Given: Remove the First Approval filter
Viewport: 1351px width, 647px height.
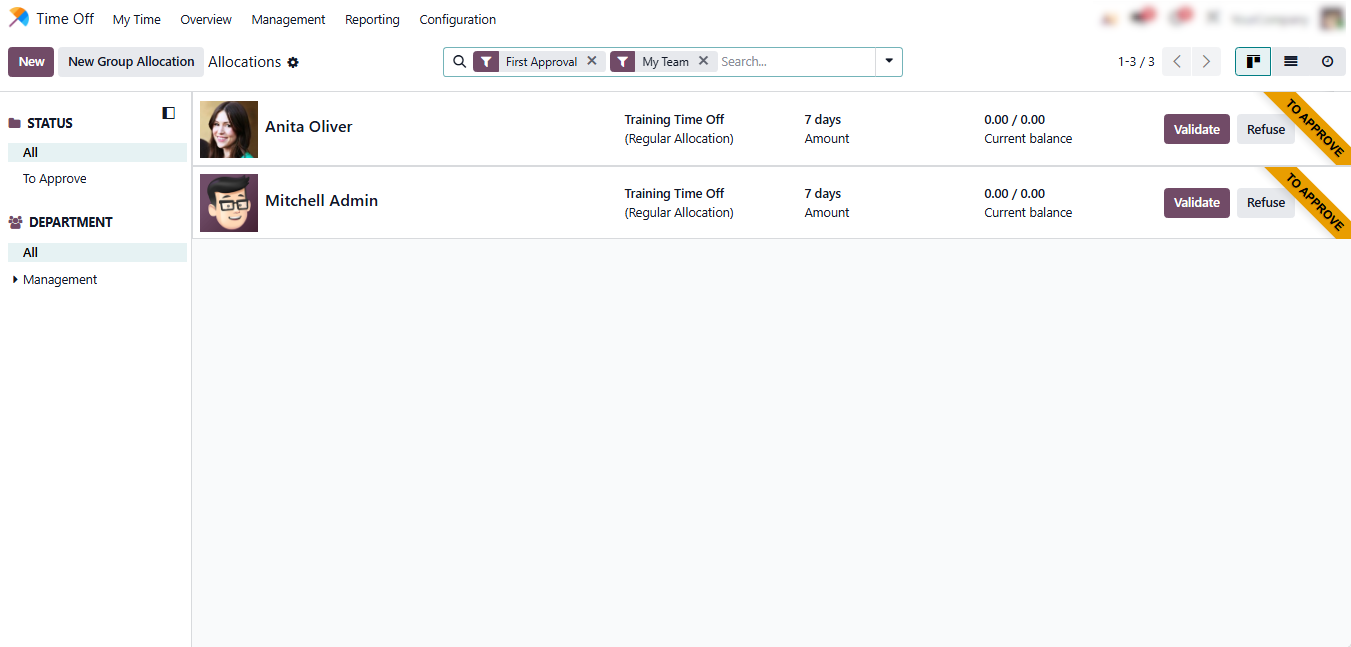Looking at the screenshot, I should [x=592, y=61].
